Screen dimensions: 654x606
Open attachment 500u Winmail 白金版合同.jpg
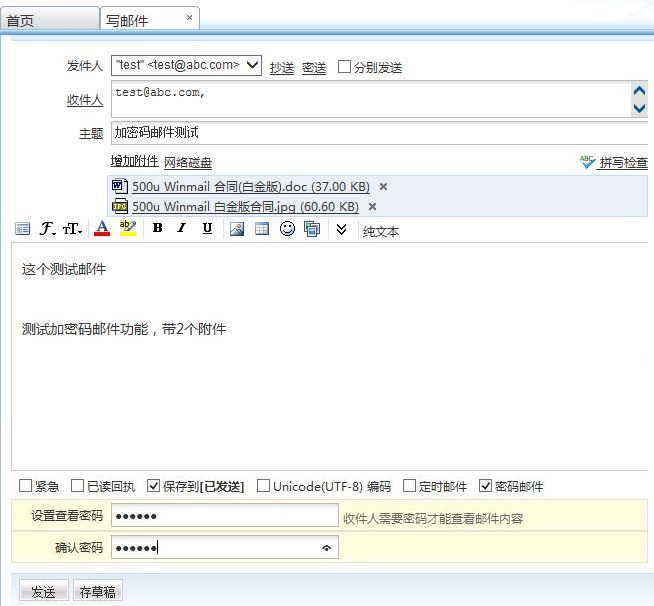pos(245,206)
